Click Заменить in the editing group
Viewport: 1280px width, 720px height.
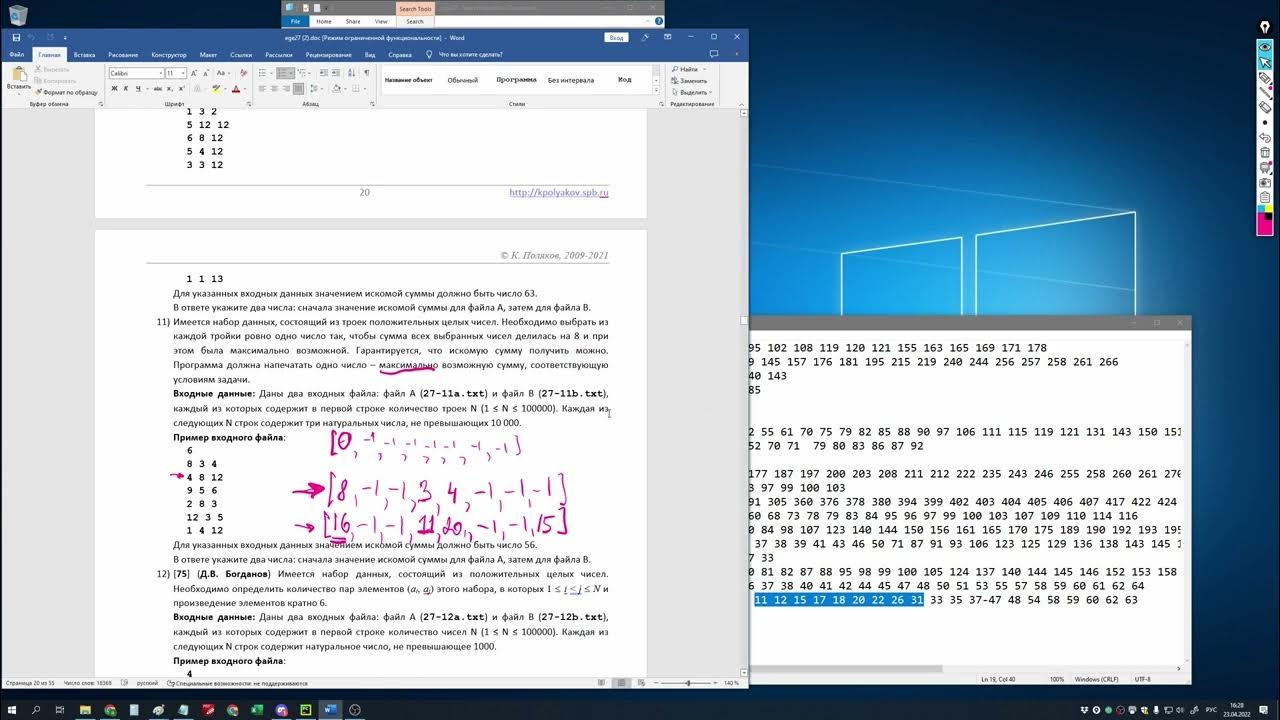tap(692, 80)
